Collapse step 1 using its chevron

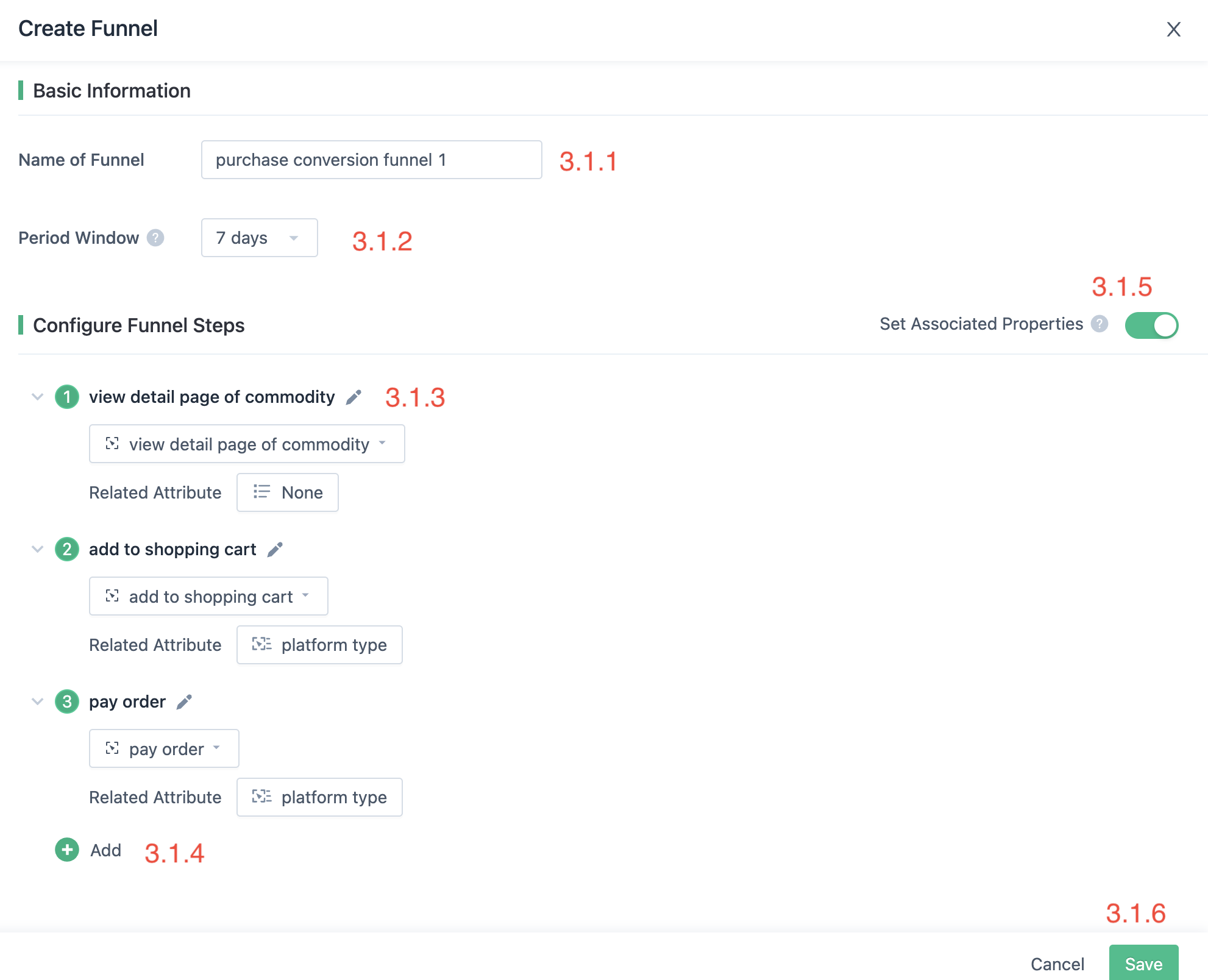coord(37,397)
